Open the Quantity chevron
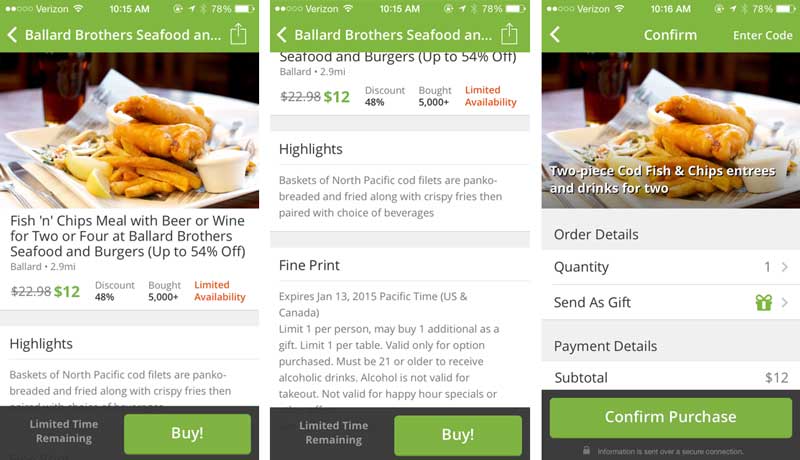The height and width of the screenshot is (460, 800). click(785, 267)
